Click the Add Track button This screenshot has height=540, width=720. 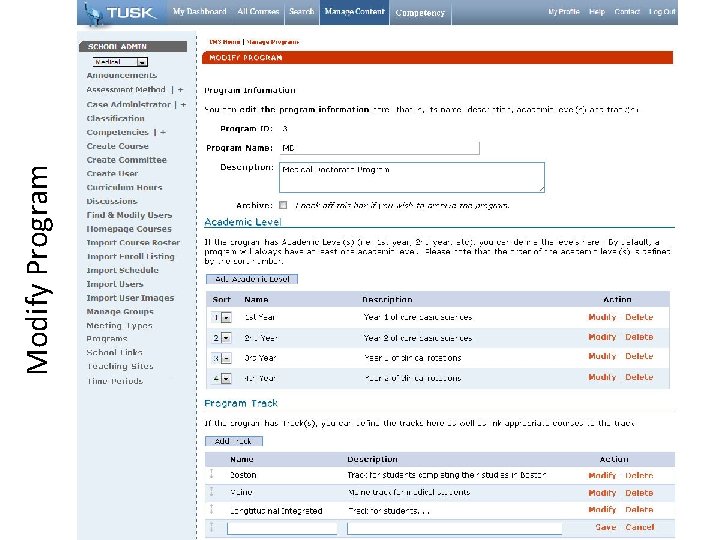pos(234,441)
